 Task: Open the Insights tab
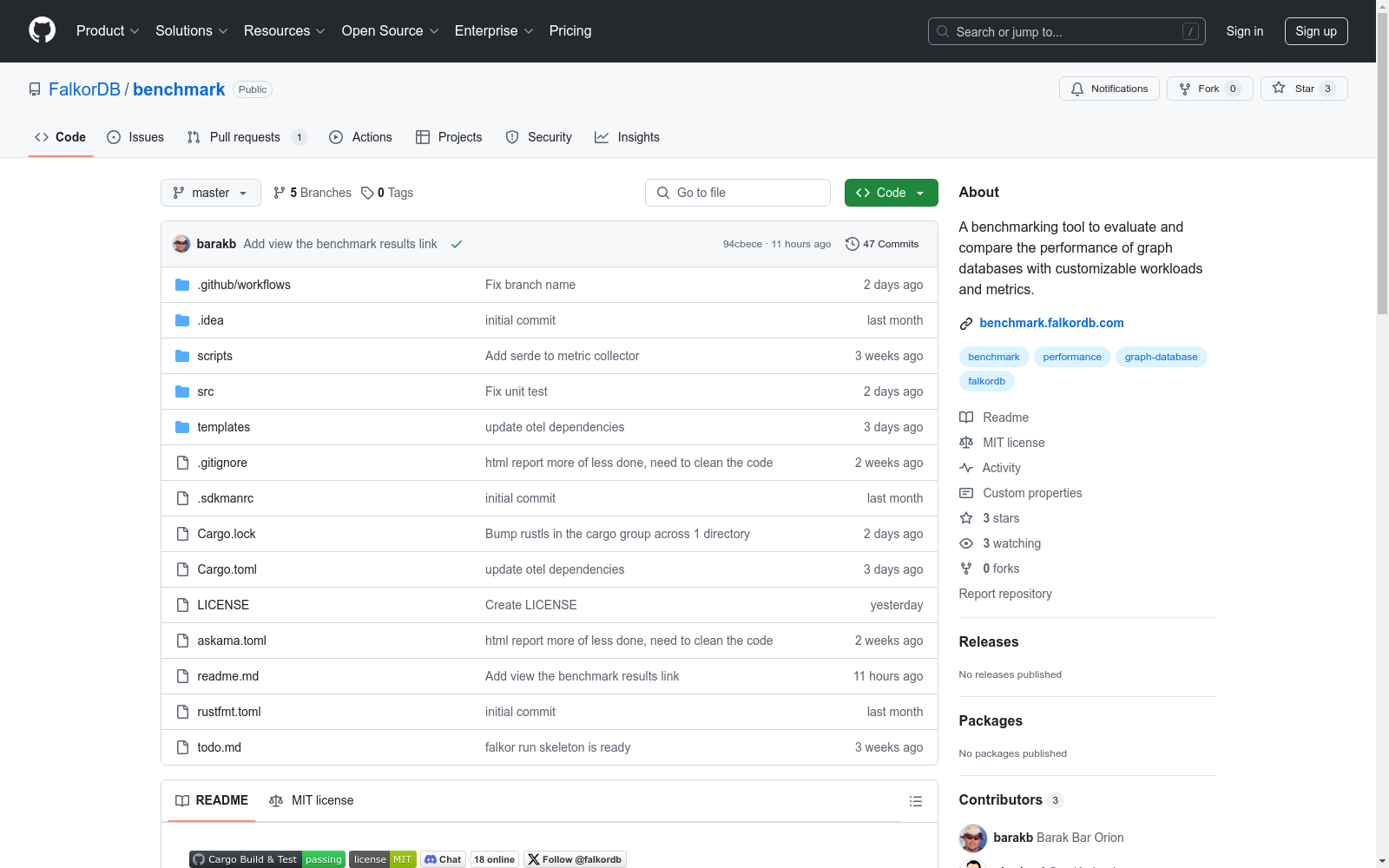point(628,137)
